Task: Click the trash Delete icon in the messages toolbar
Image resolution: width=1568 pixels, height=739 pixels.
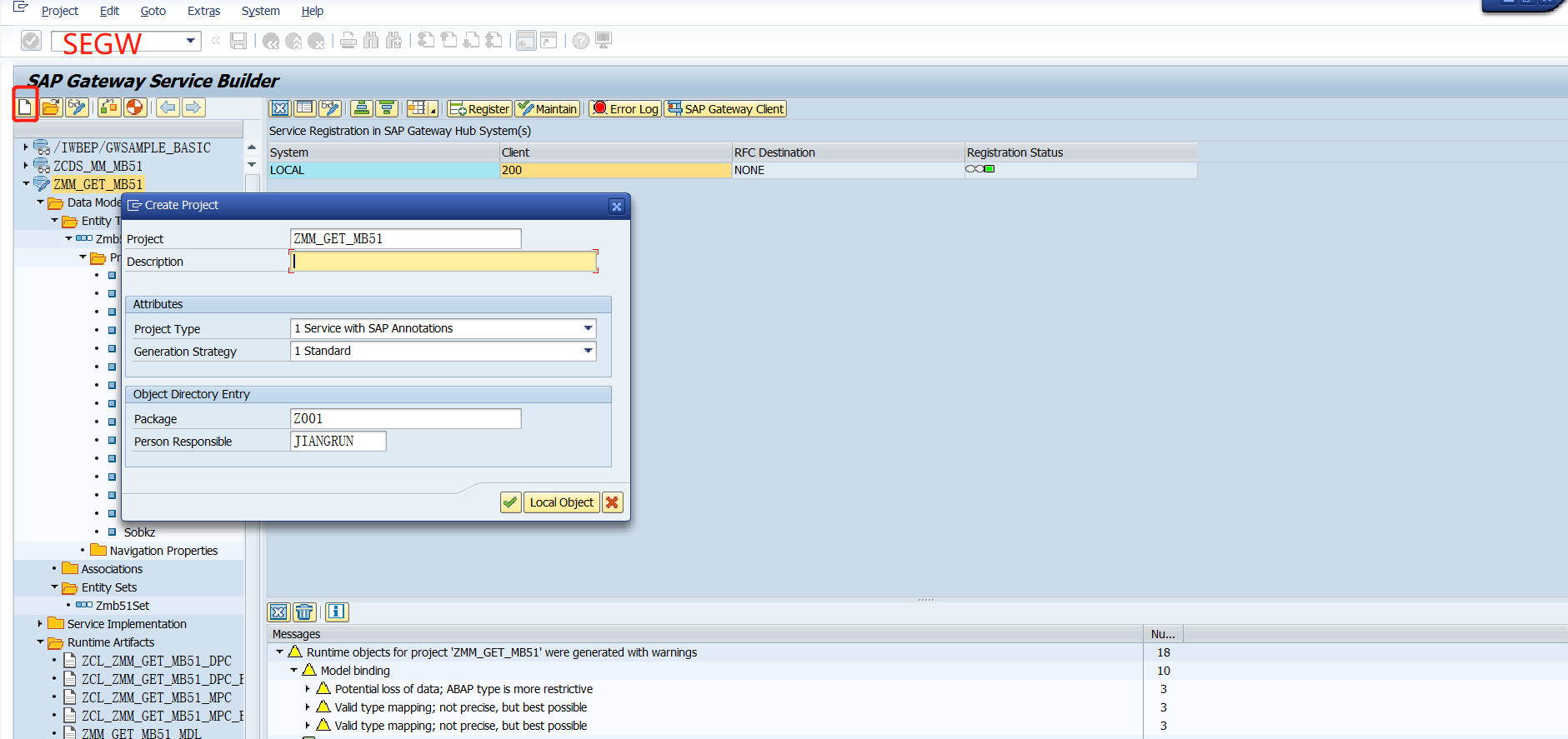Action: click(x=304, y=612)
